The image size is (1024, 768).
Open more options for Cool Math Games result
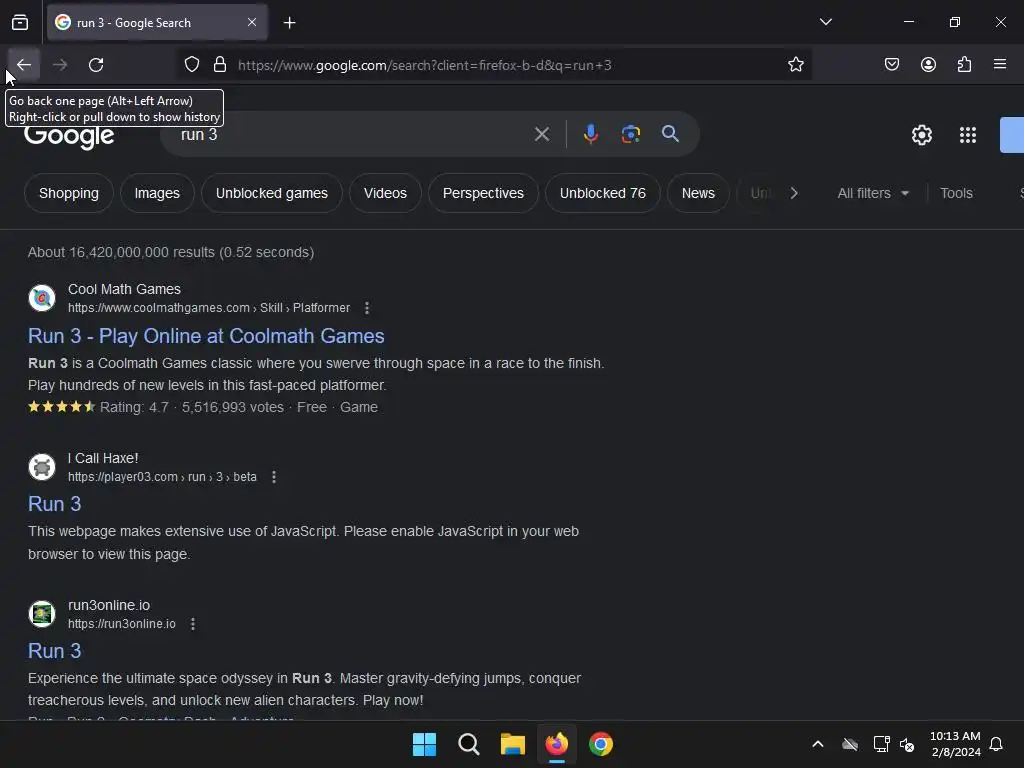[367, 308]
